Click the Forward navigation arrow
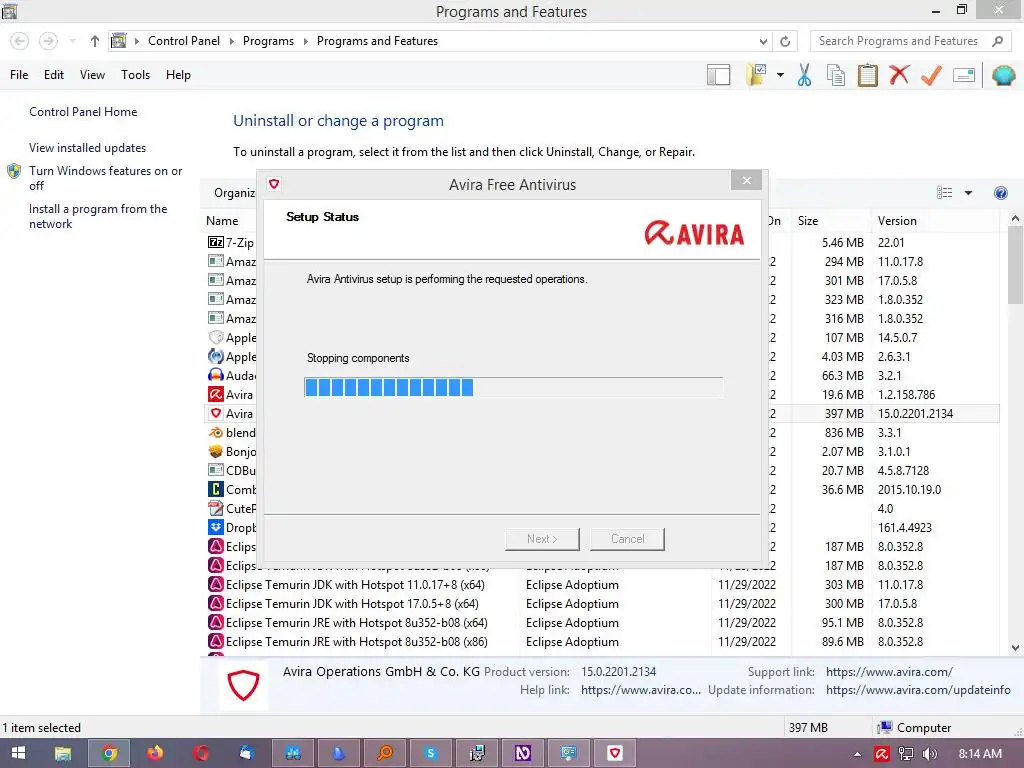 pyautogui.click(x=48, y=41)
